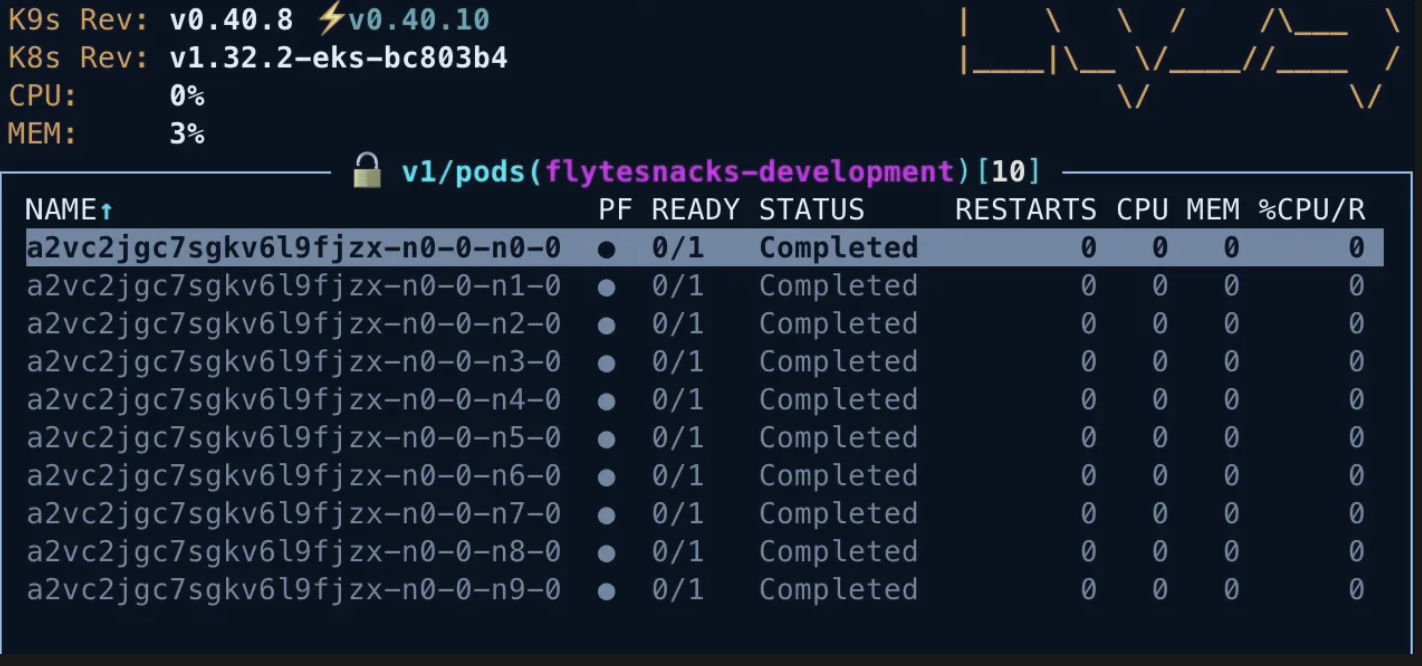Select pod a2vc2jgc7sgkv6l9fjzx-n0-0-n7-0
This screenshot has width=1422, height=666.
(x=704, y=514)
